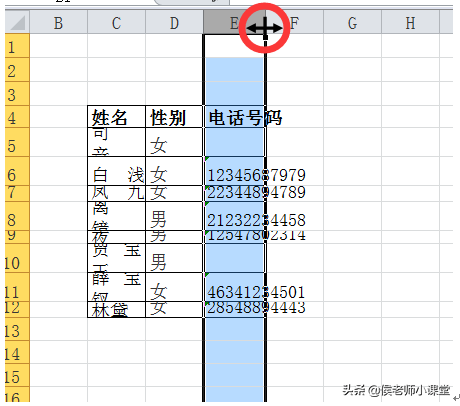Select the name cell 白 浅
460x406 pixels.
pos(116,171)
